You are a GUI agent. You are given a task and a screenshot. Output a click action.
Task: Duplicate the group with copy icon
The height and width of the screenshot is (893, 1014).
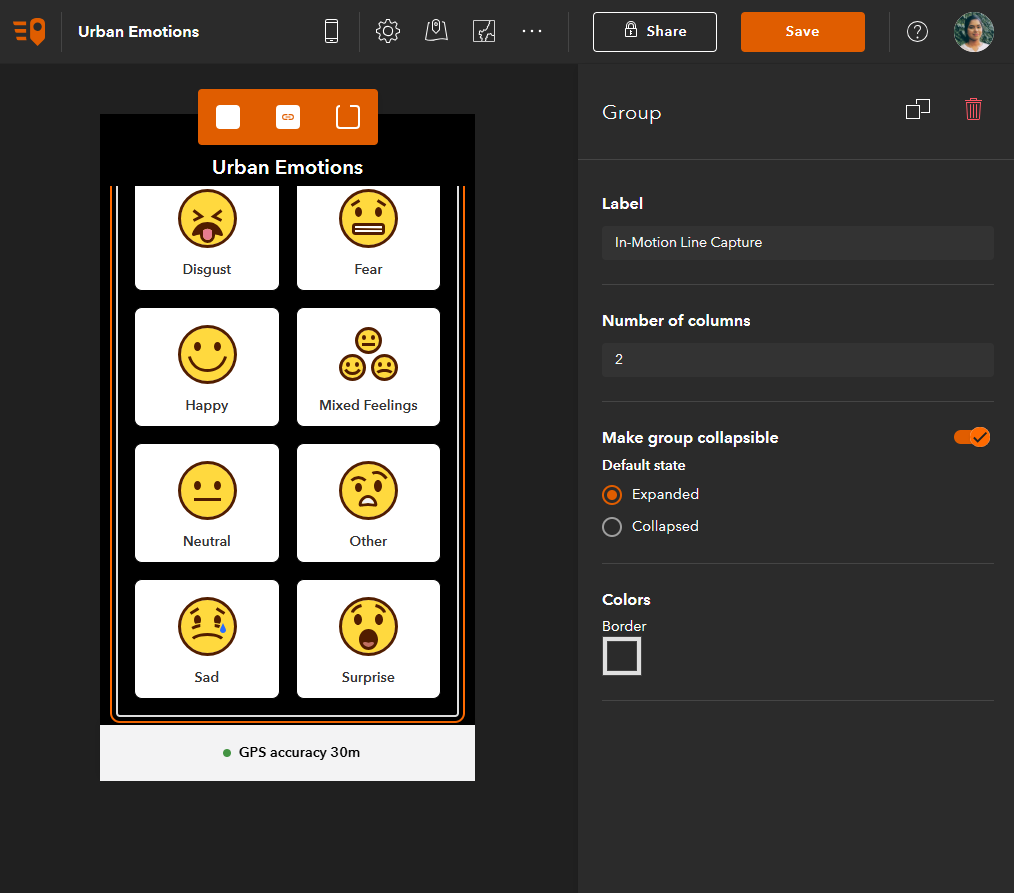pos(918,109)
